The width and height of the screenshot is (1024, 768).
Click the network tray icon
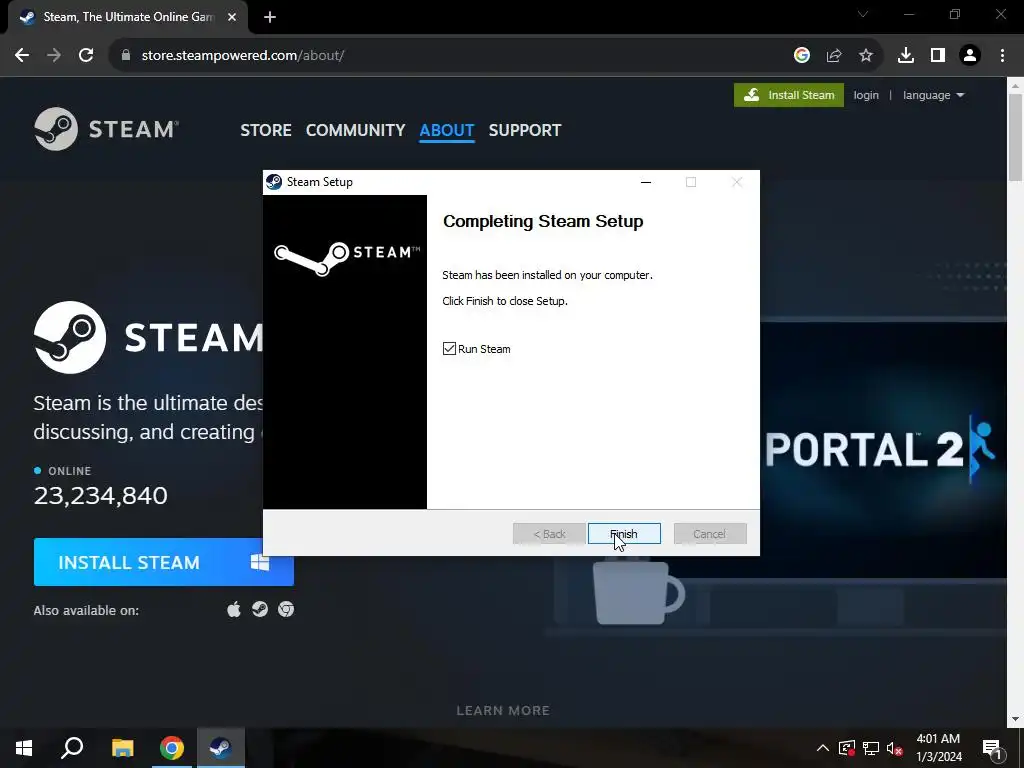(871, 748)
